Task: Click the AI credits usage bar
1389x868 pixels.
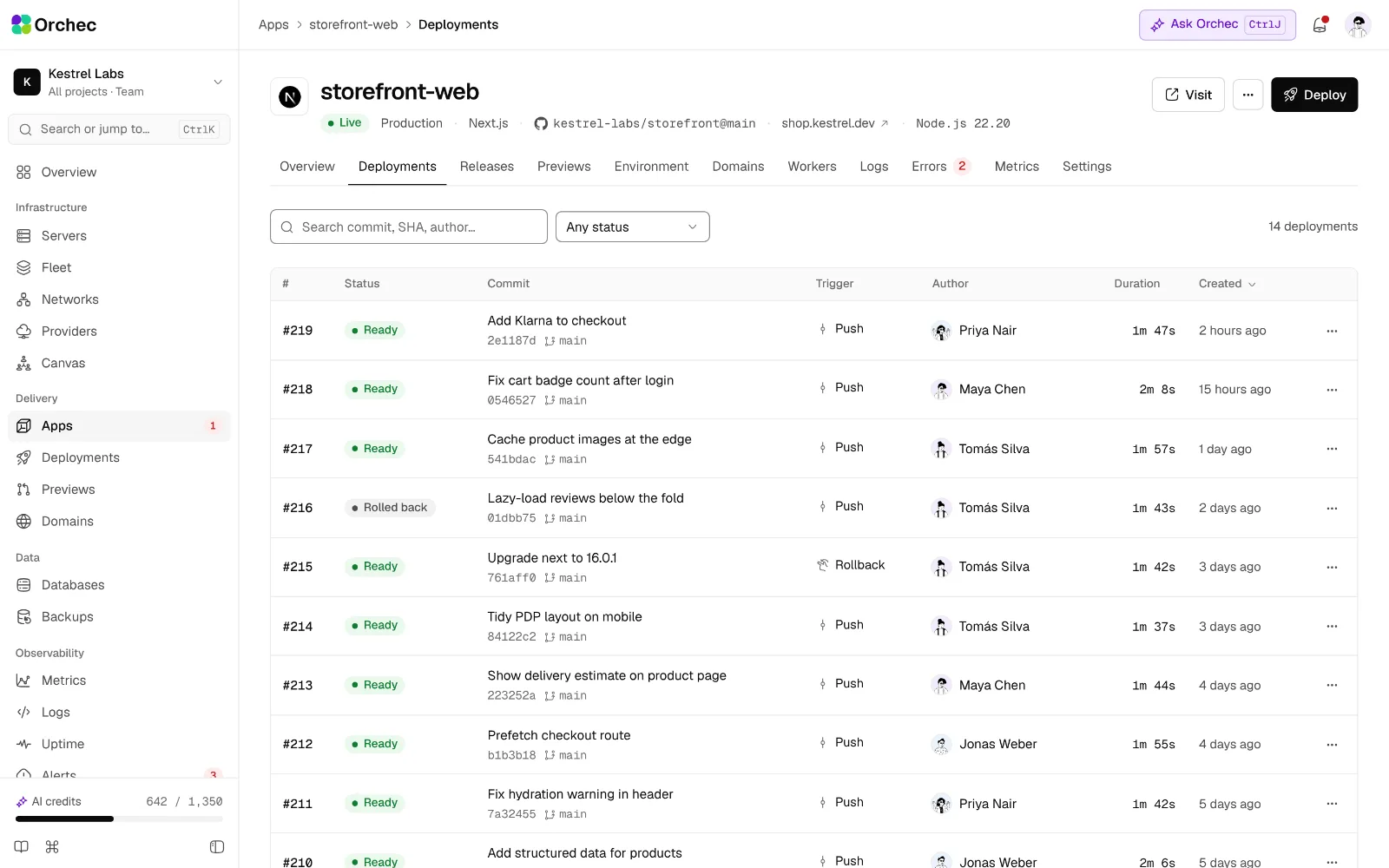Action: [x=119, y=819]
